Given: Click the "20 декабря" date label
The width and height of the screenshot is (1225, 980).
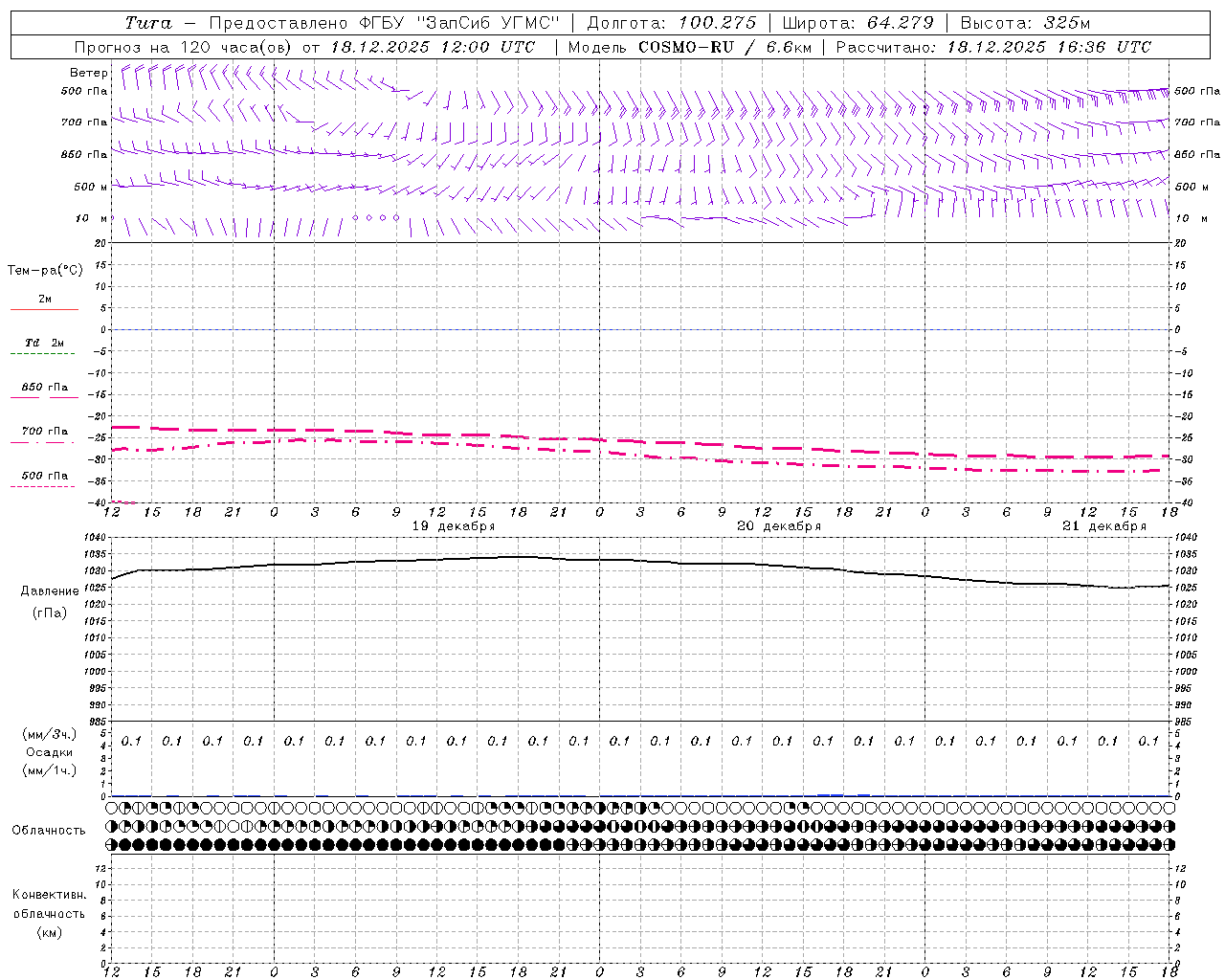Looking at the screenshot, I should [779, 526].
